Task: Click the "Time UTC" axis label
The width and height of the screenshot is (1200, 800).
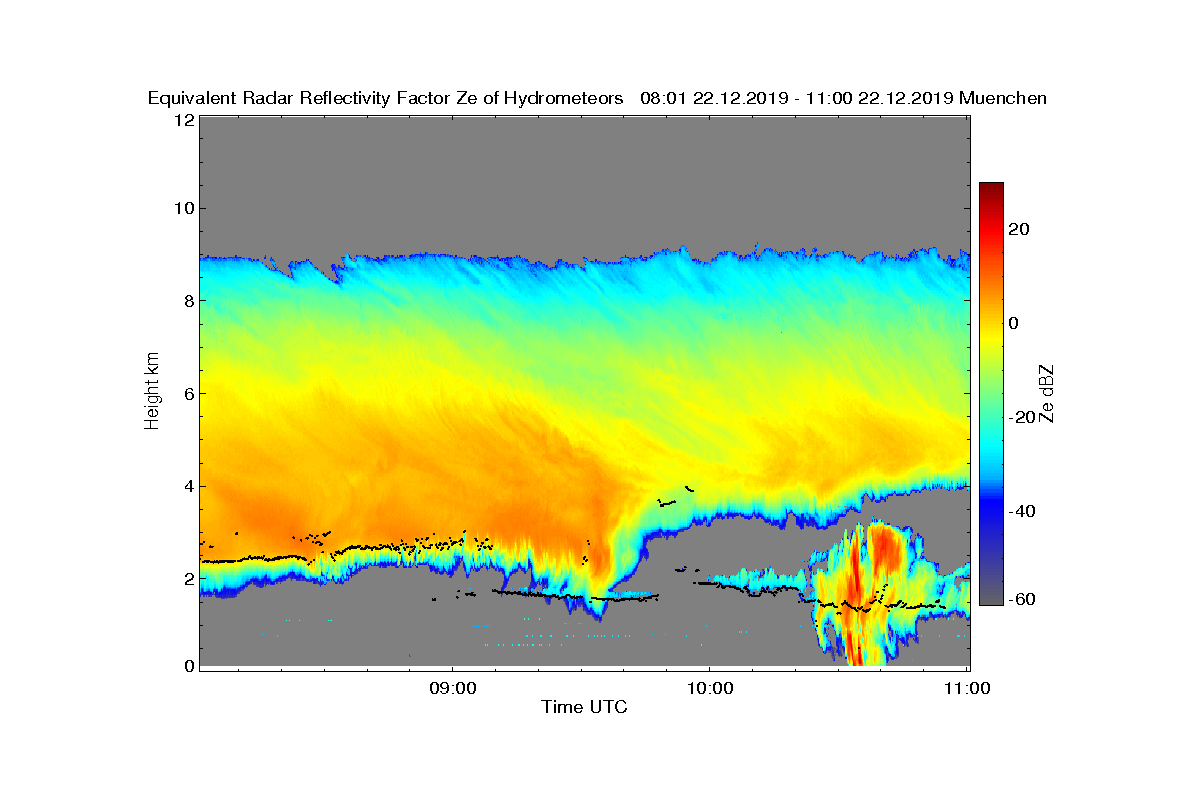Action: [x=585, y=707]
